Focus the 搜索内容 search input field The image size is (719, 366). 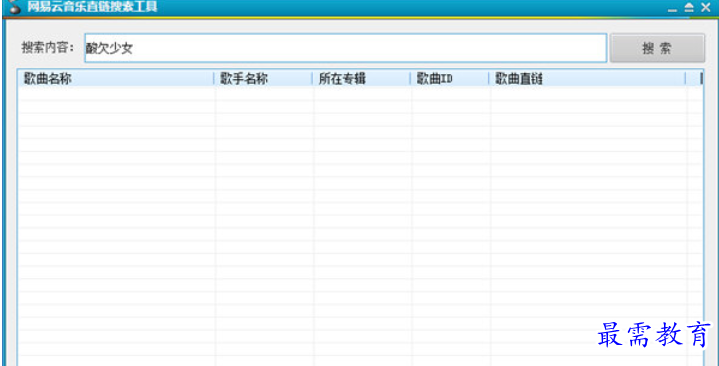(346, 48)
